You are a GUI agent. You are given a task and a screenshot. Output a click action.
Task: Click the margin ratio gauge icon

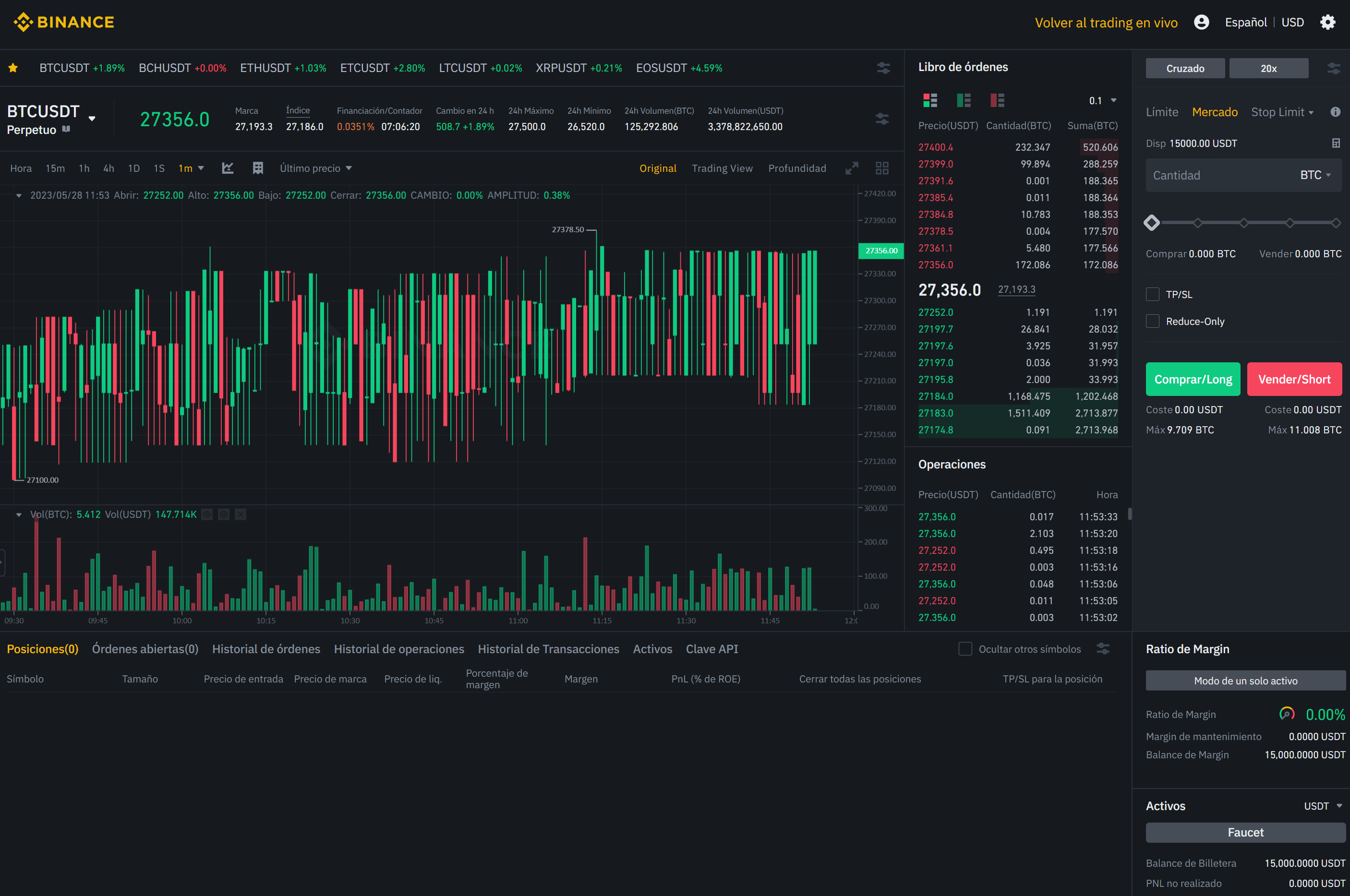(1287, 714)
